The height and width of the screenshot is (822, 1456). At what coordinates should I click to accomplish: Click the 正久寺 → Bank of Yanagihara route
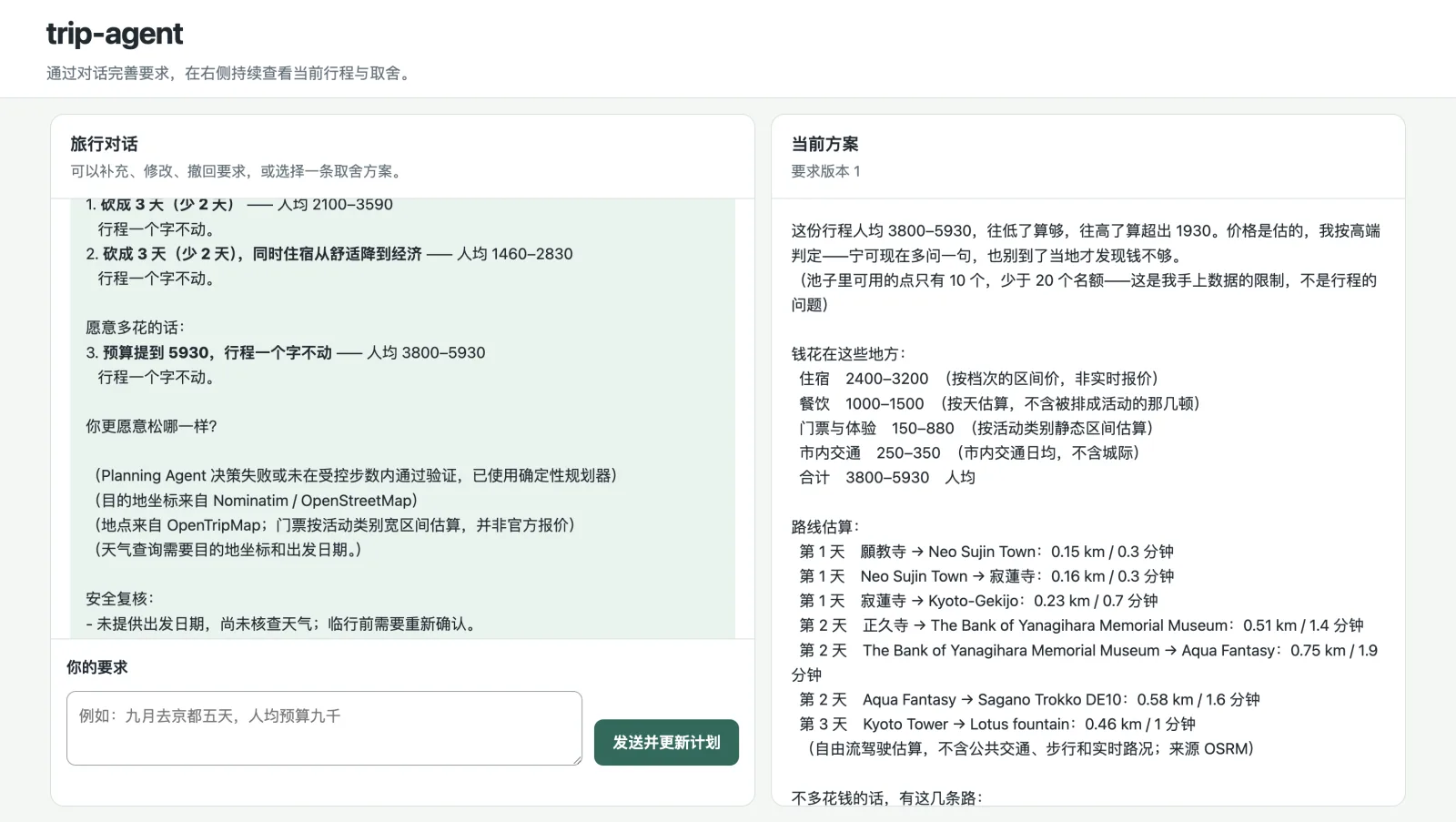[1081, 625]
